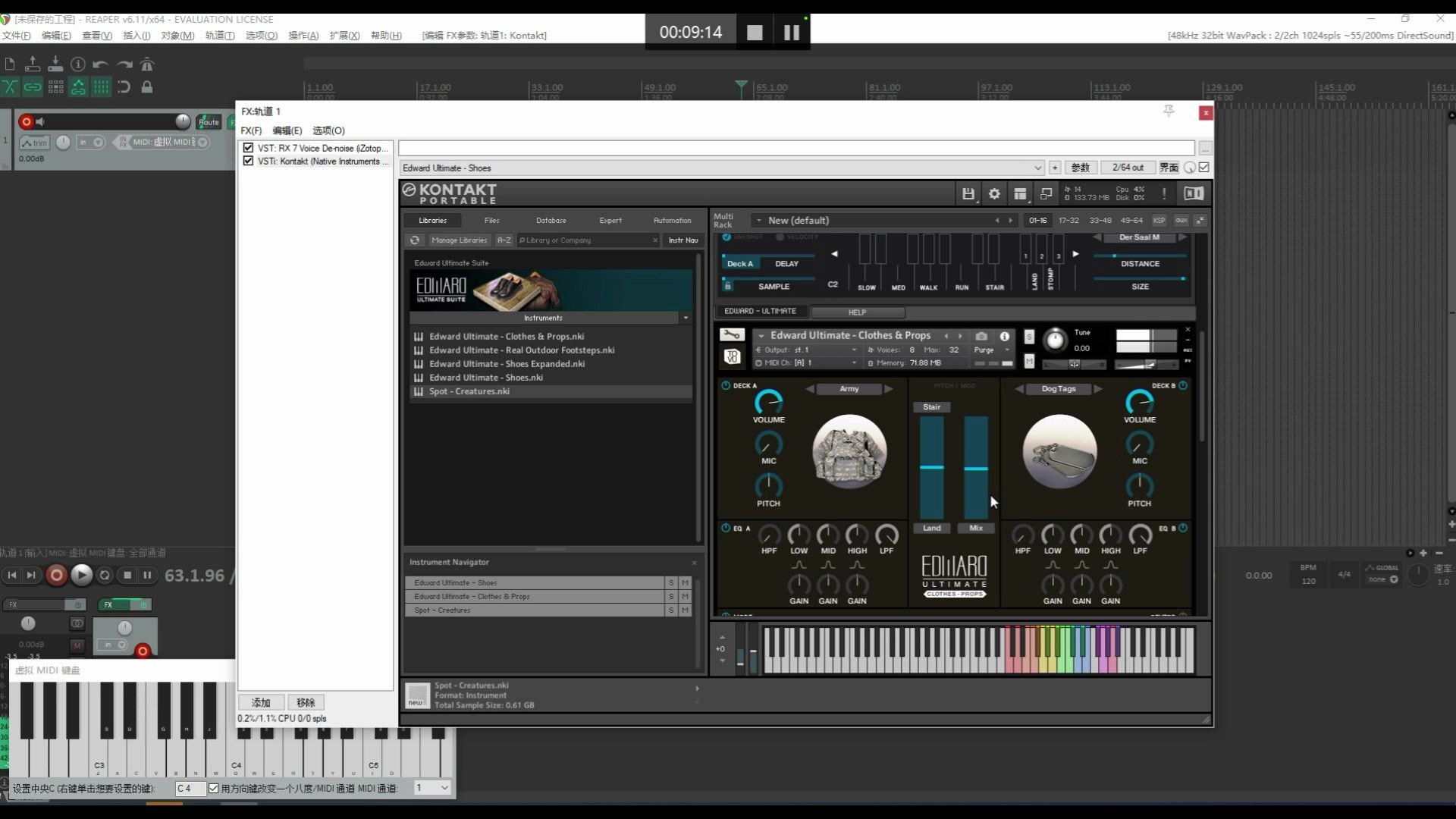The width and height of the screenshot is (1456, 819).
Task: Switch to Database tab in Kontakt browser
Action: (551, 221)
